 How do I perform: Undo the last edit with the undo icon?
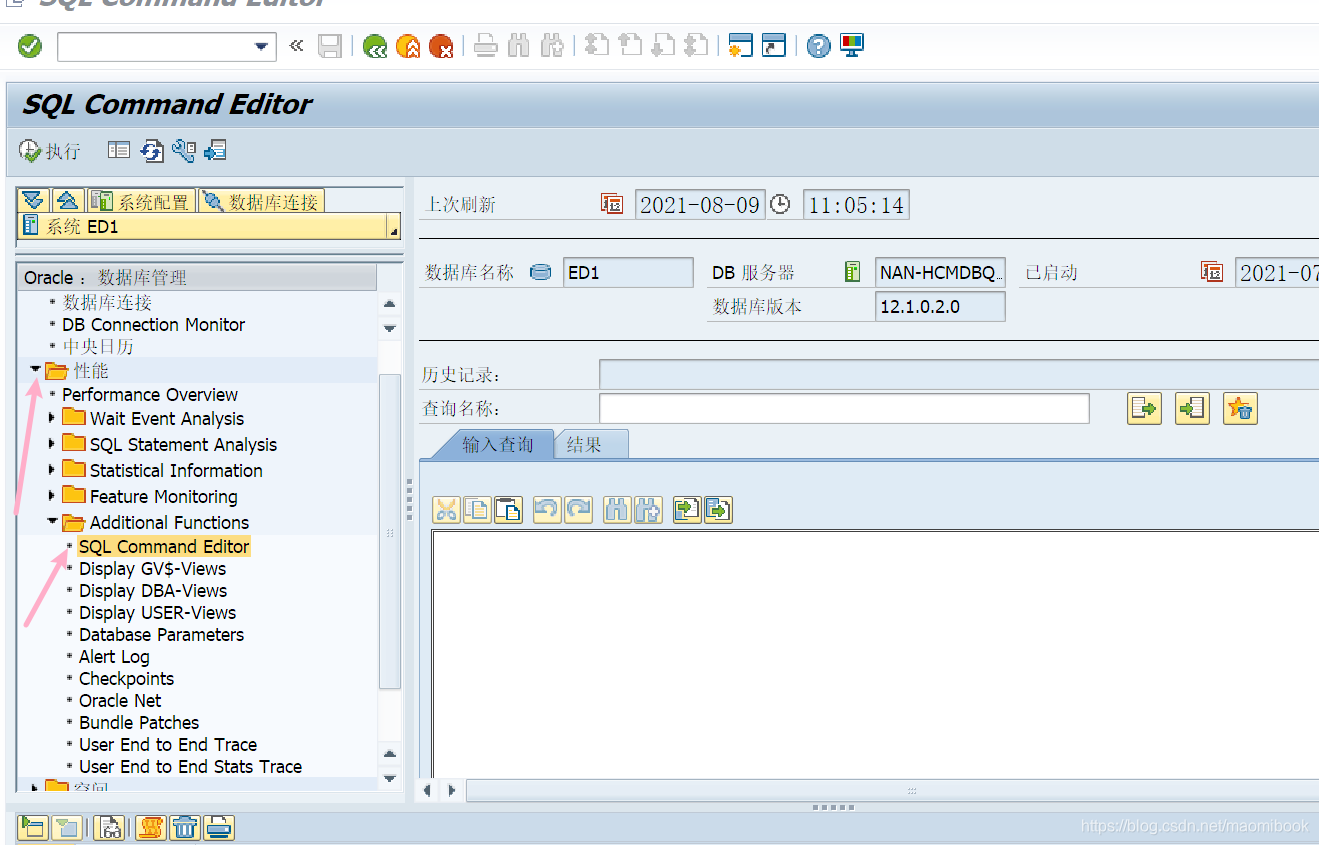pos(546,509)
